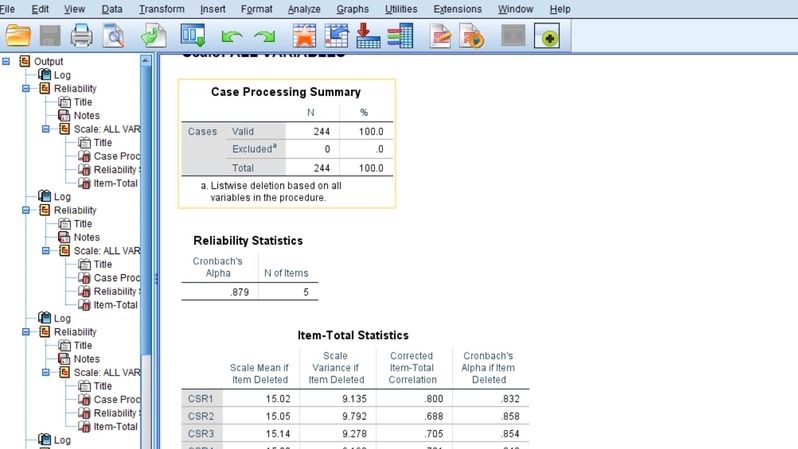The height and width of the screenshot is (449, 798).
Task: Collapse the topmost Scale: ALL VAR node
Action: [46, 129]
